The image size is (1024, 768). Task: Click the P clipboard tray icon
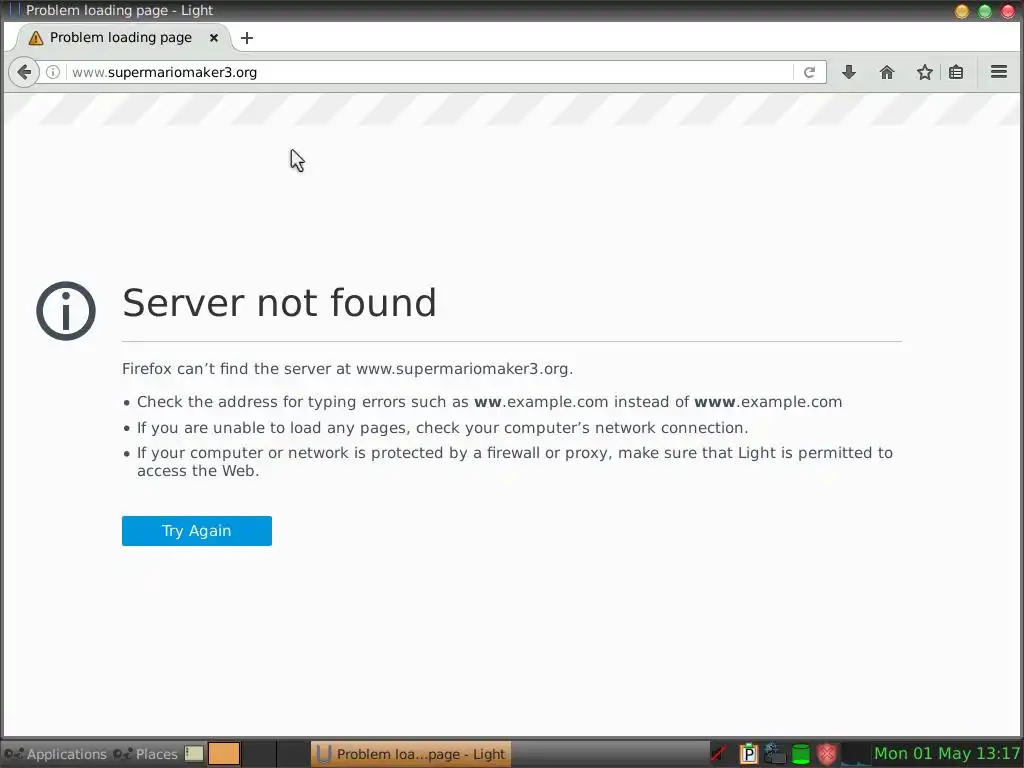(748, 754)
